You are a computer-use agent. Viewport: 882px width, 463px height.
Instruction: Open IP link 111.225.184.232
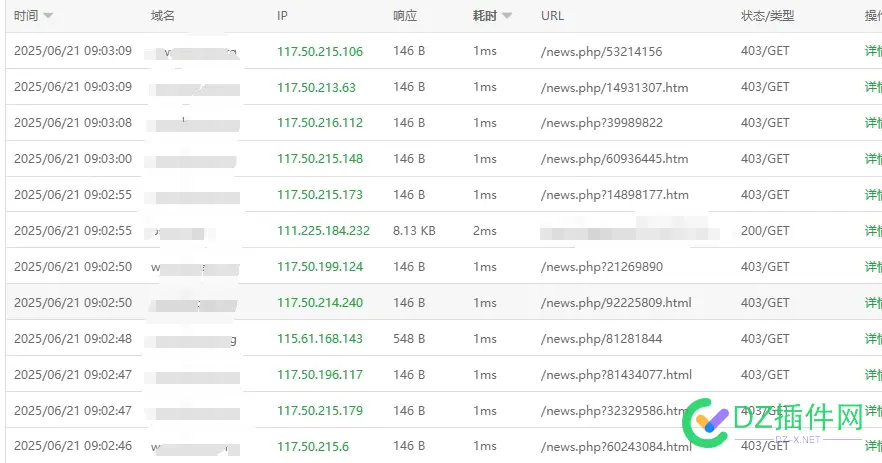pos(323,231)
